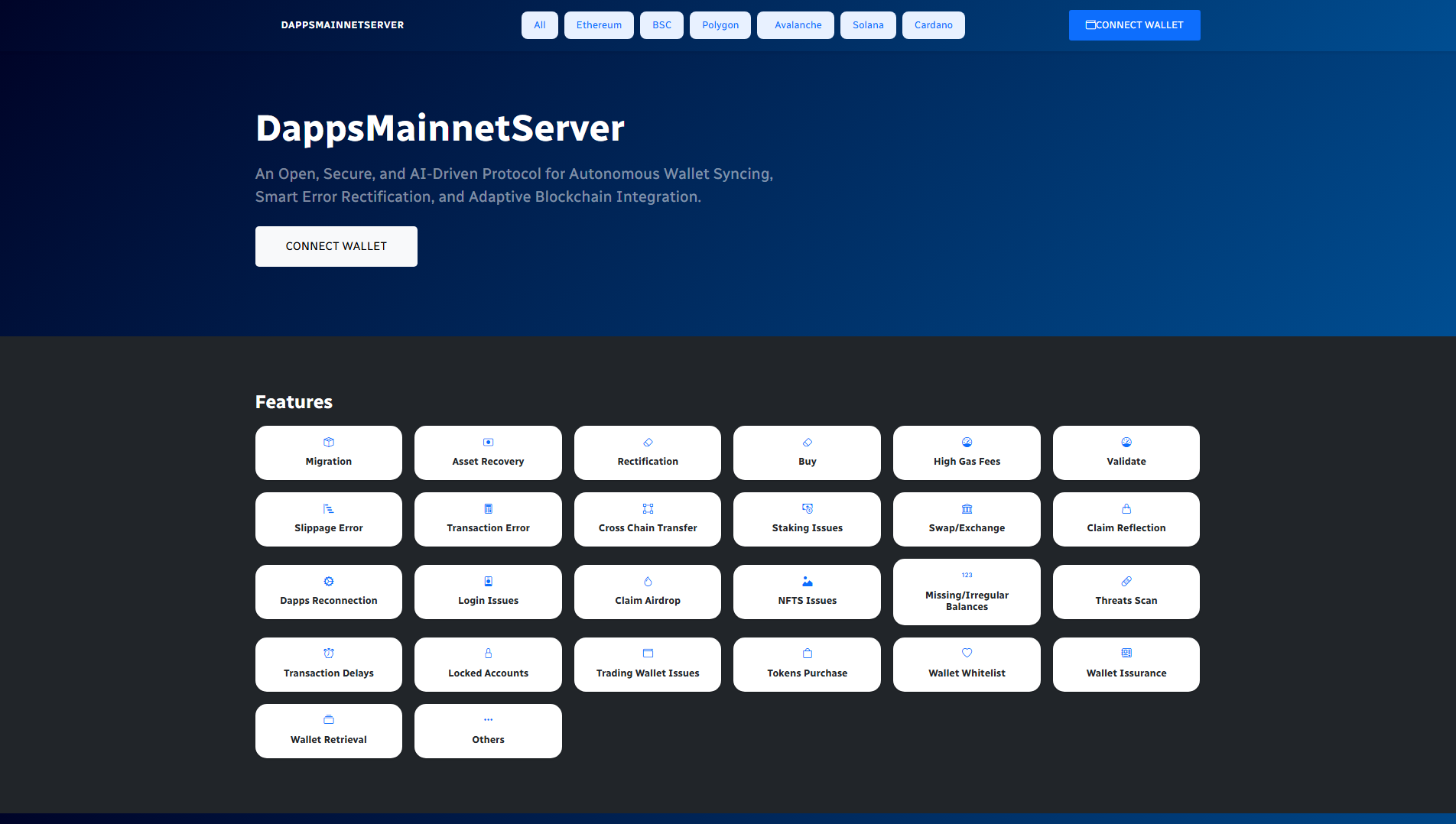Screen dimensions: 1456x824
Task: Click the NFTS Issues image icon
Action: click(x=808, y=581)
